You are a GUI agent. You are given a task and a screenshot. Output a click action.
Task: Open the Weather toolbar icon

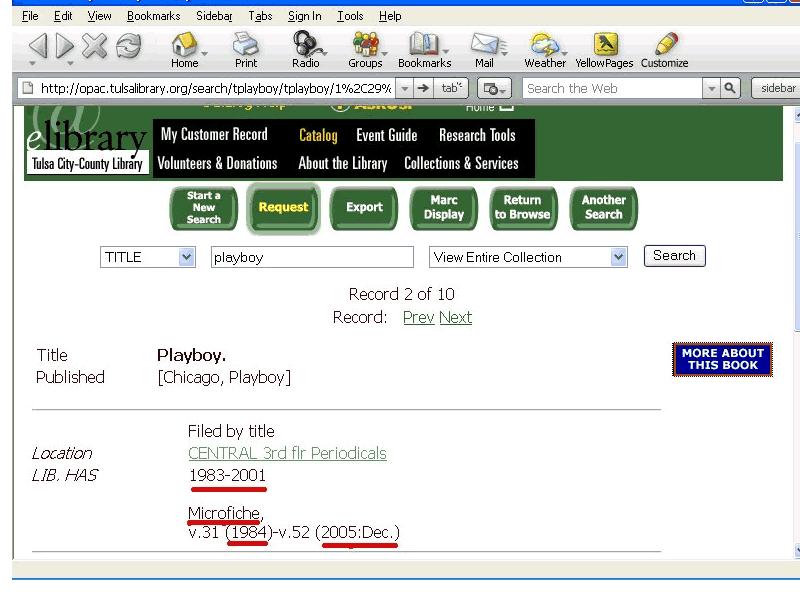pyautogui.click(x=545, y=50)
